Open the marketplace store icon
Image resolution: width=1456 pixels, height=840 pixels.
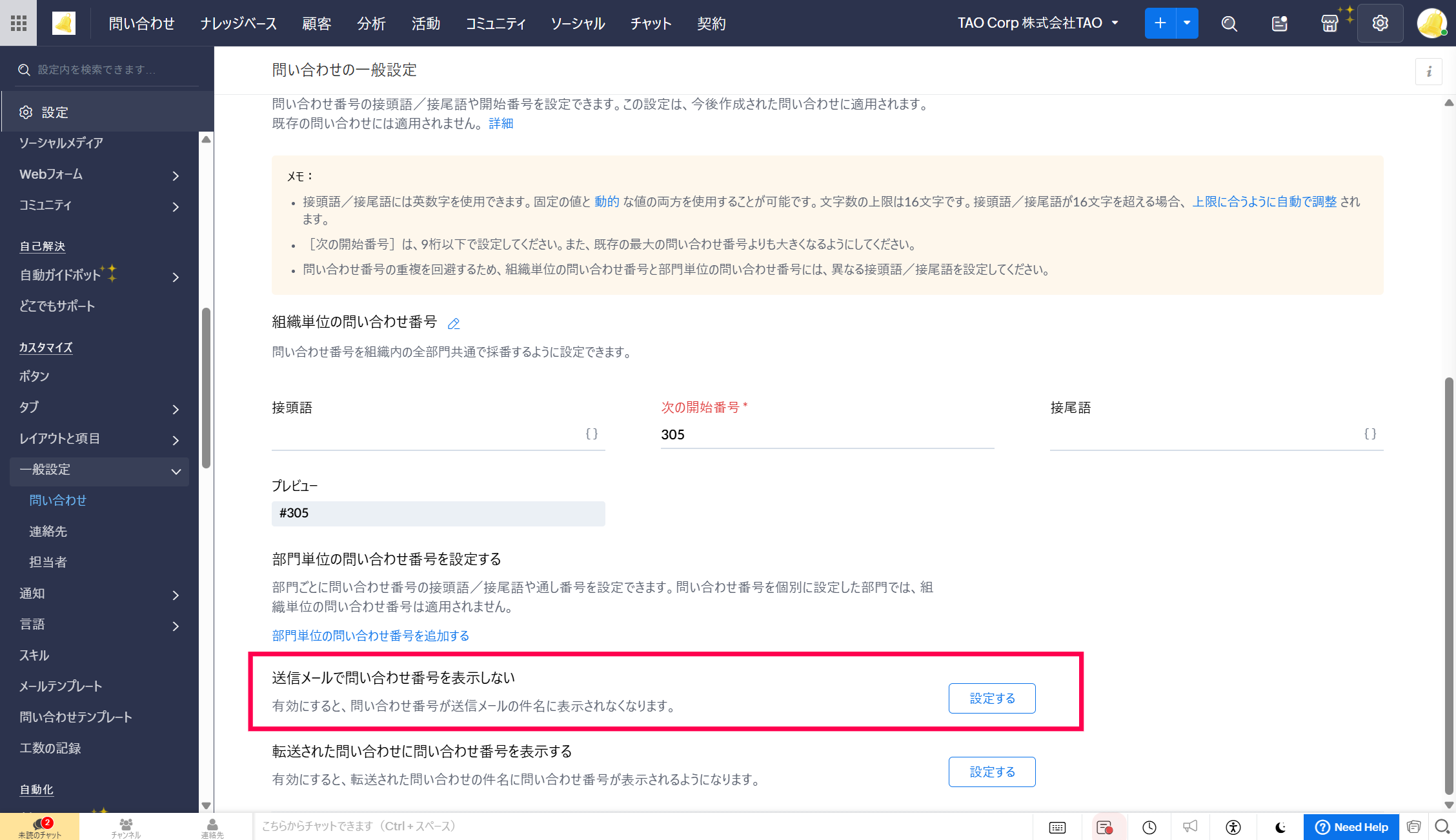click(1330, 24)
